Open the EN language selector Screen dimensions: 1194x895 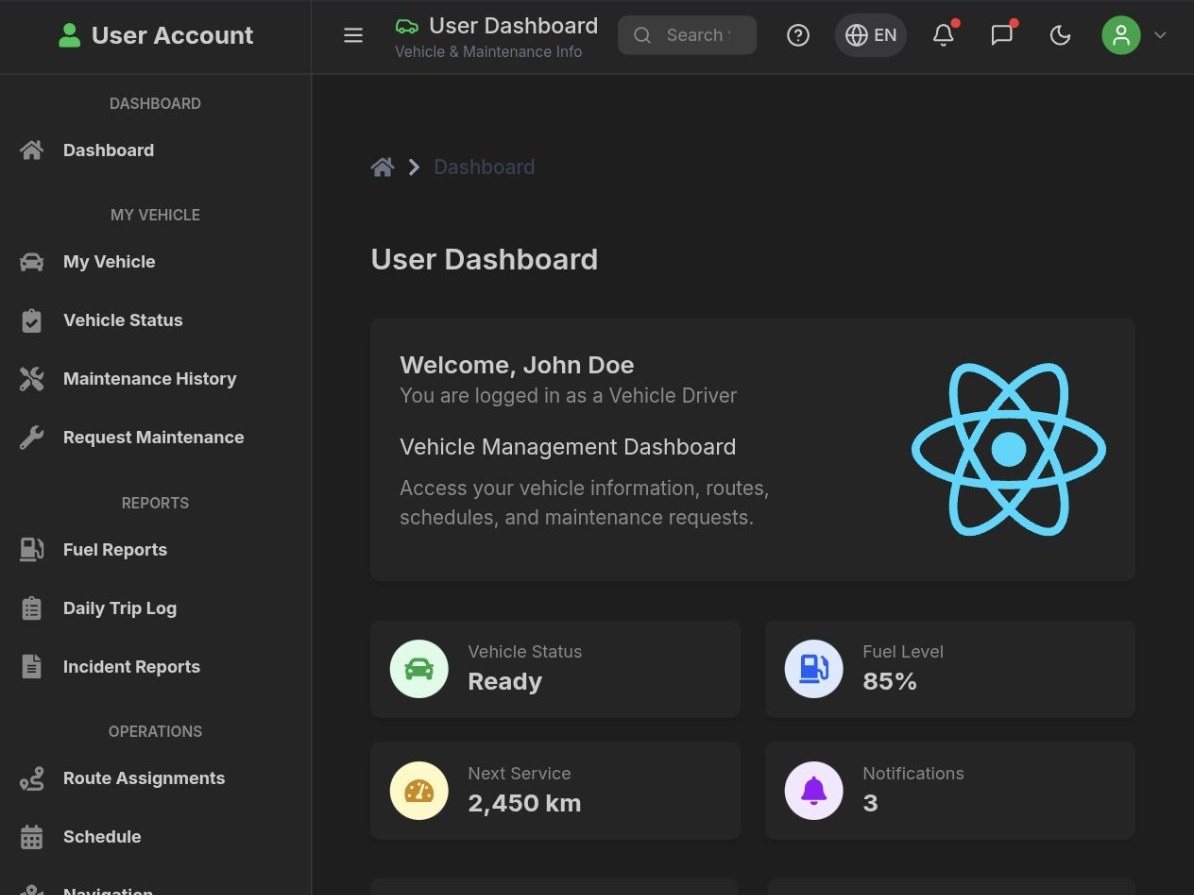click(870, 35)
